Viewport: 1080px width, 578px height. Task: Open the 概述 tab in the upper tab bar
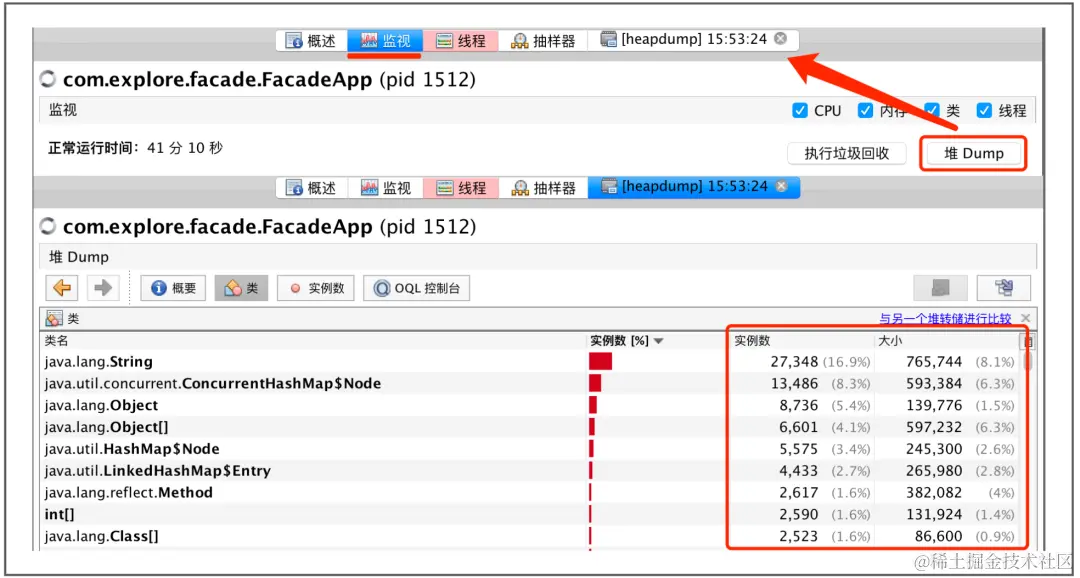(x=311, y=41)
